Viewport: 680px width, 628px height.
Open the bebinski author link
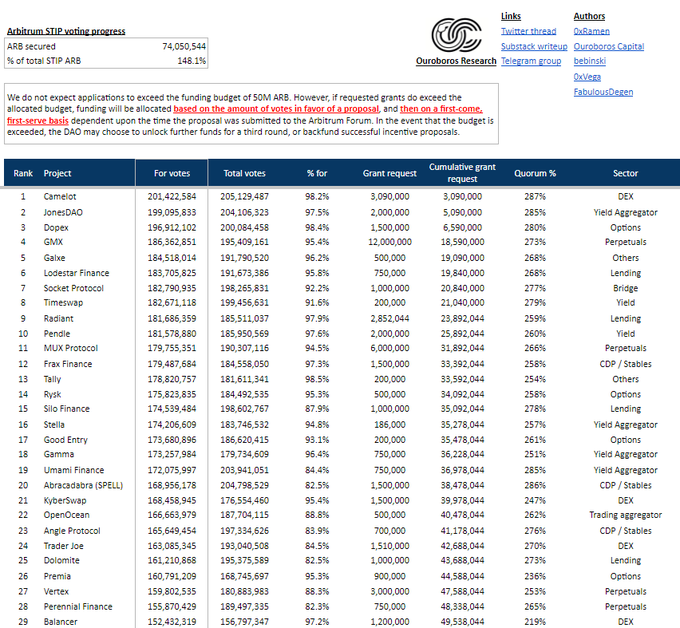[x=590, y=61]
